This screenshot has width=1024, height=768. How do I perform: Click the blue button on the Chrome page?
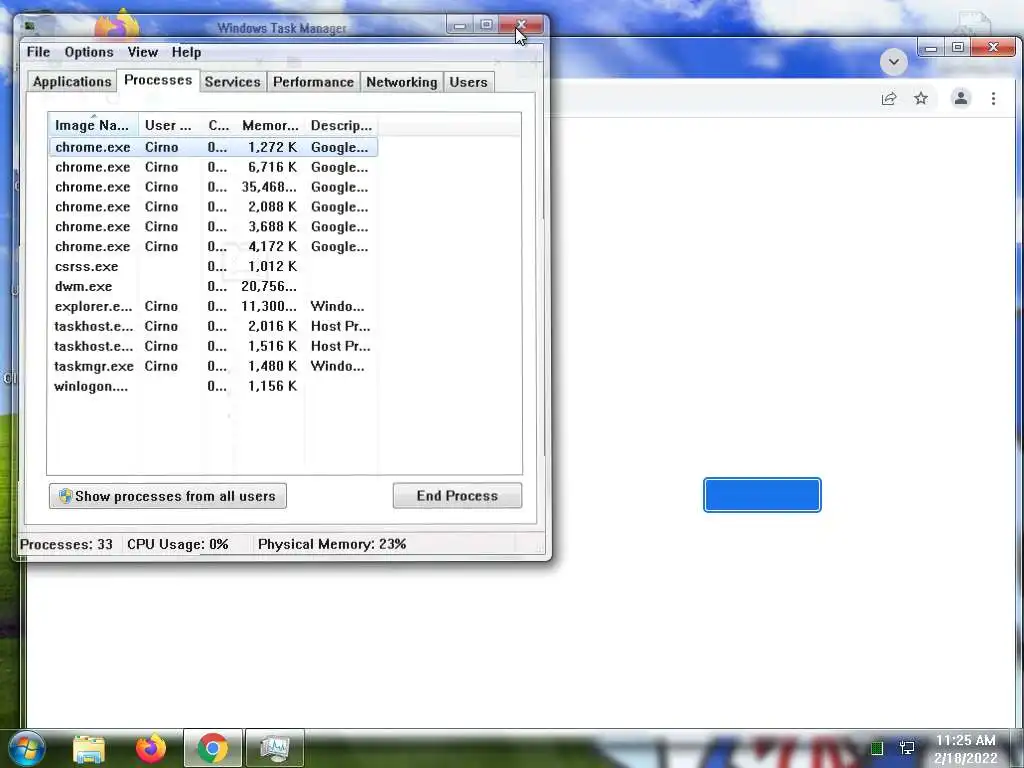coord(762,495)
